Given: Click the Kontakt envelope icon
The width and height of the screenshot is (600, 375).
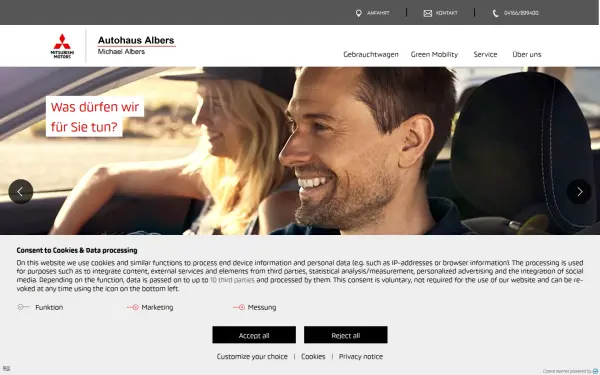Looking at the screenshot, I should click(428, 13).
